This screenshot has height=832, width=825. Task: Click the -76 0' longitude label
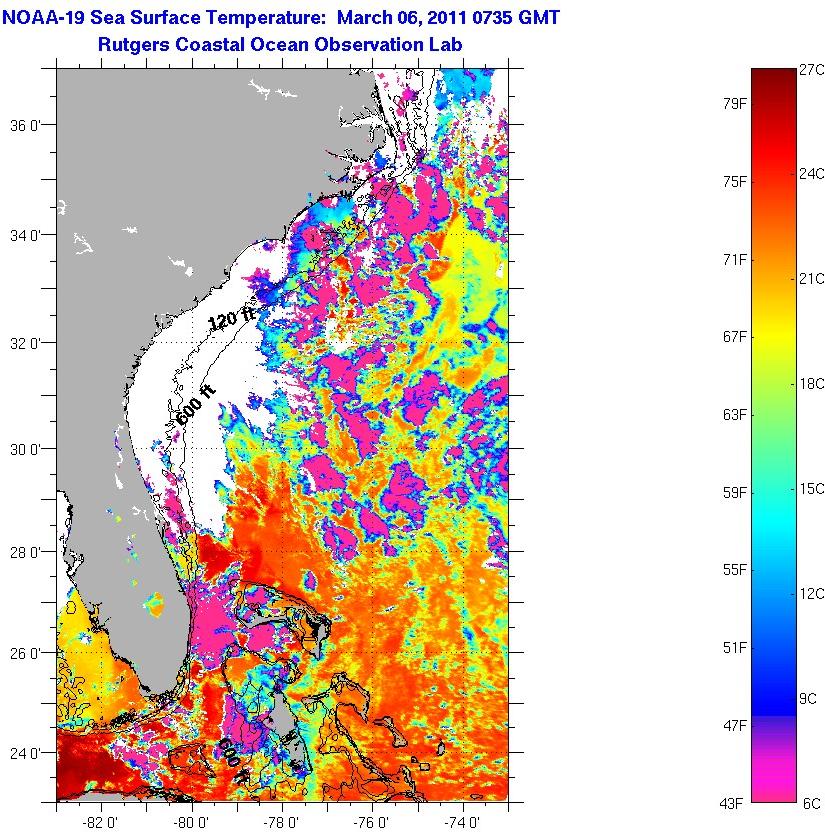point(372,822)
